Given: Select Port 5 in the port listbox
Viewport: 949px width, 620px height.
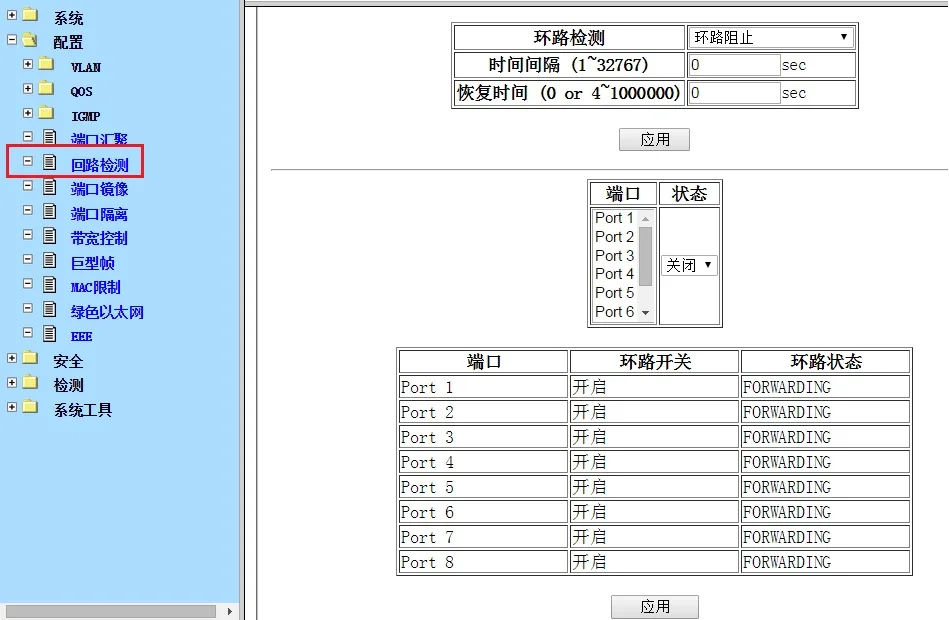Looking at the screenshot, I should 614,292.
